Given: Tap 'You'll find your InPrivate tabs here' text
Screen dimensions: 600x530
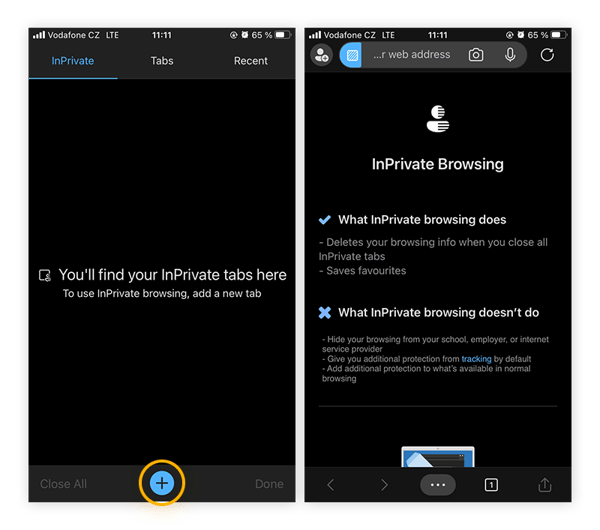Looking at the screenshot, I should click(x=172, y=275).
